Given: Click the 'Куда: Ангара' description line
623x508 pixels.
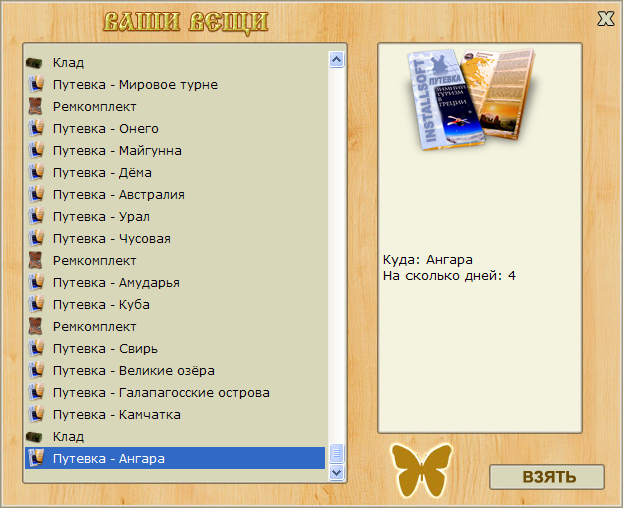Looking at the screenshot, I should tap(428, 260).
